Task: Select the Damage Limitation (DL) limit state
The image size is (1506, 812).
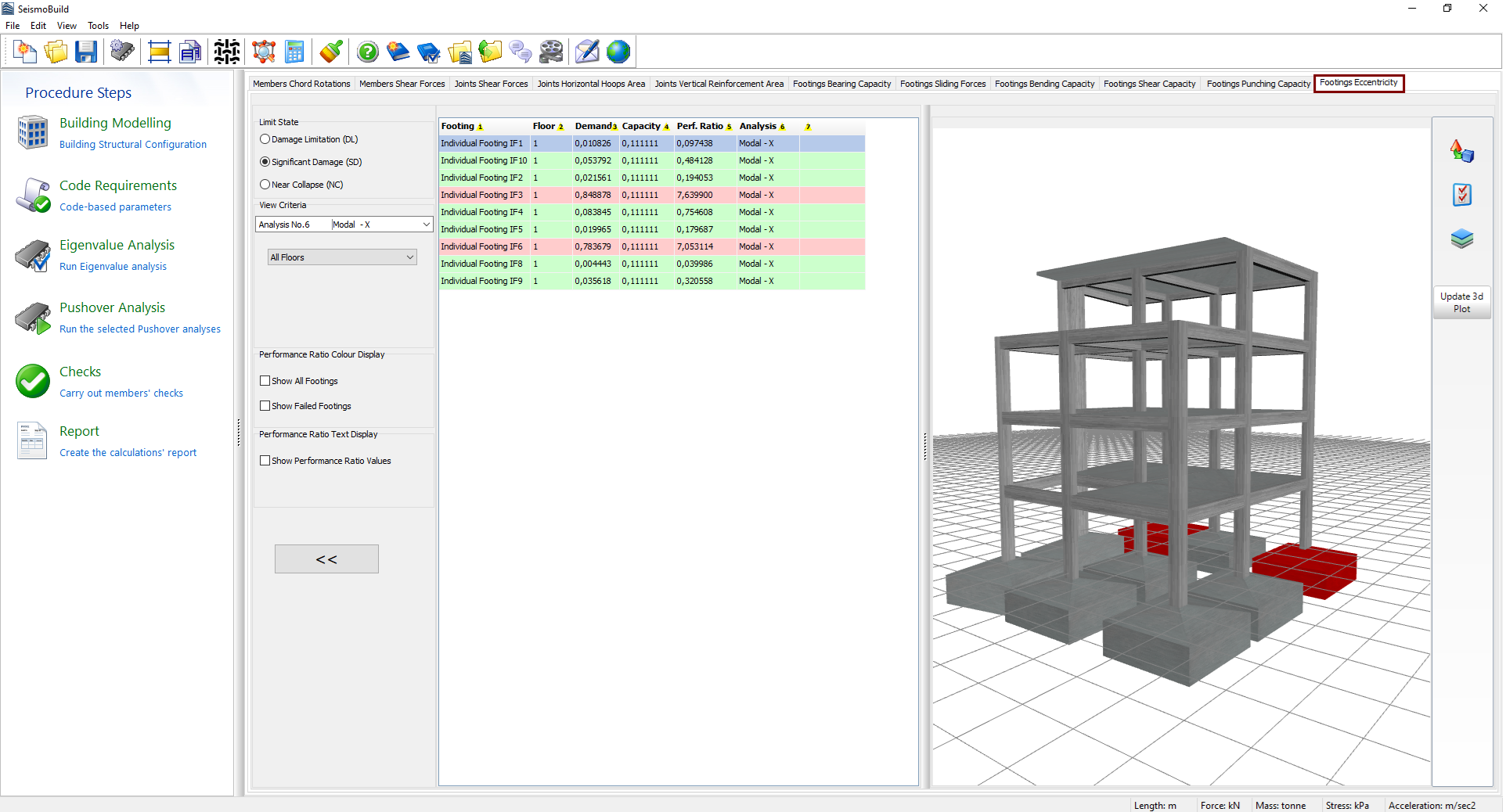Action: click(x=265, y=139)
